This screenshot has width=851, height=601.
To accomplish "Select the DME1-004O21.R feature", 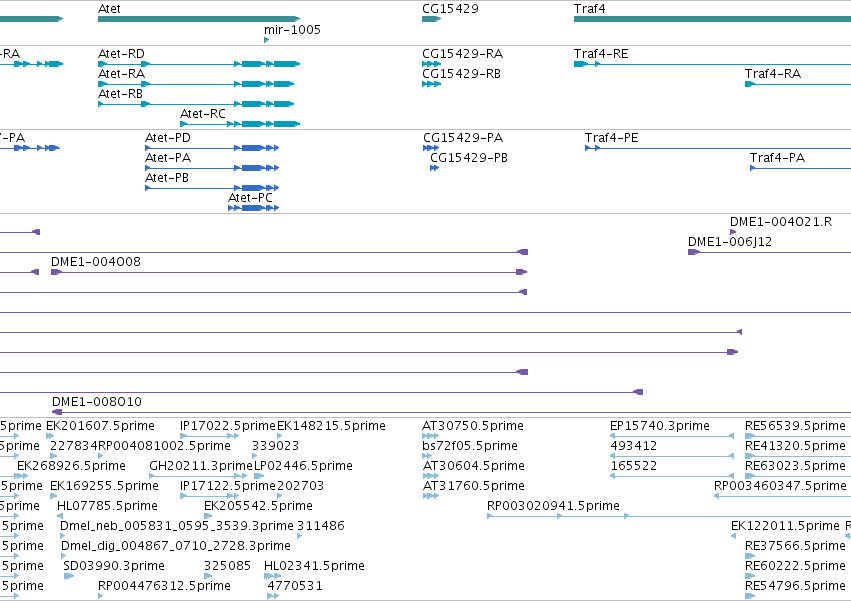I will point(733,232).
